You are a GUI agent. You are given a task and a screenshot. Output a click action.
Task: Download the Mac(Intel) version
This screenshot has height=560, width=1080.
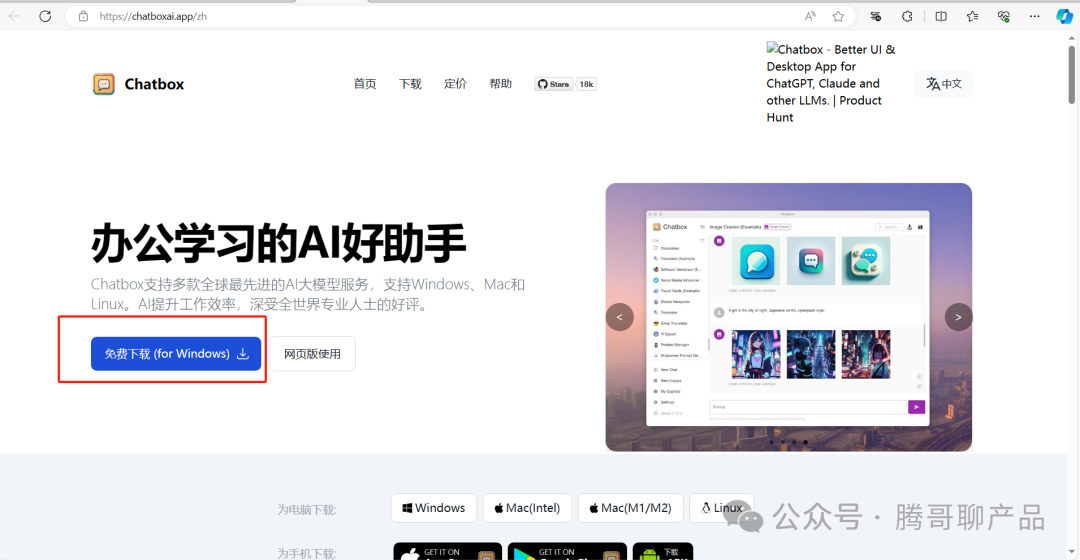[528, 508]
